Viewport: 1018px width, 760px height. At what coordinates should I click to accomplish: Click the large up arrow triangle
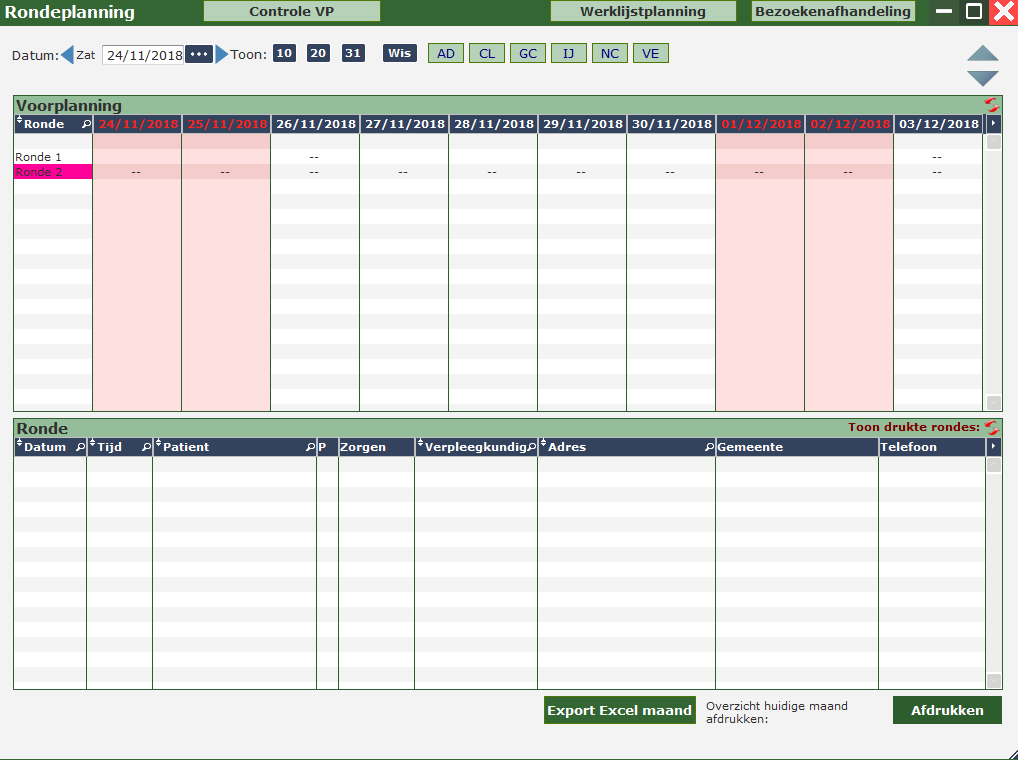pos(983,54)
